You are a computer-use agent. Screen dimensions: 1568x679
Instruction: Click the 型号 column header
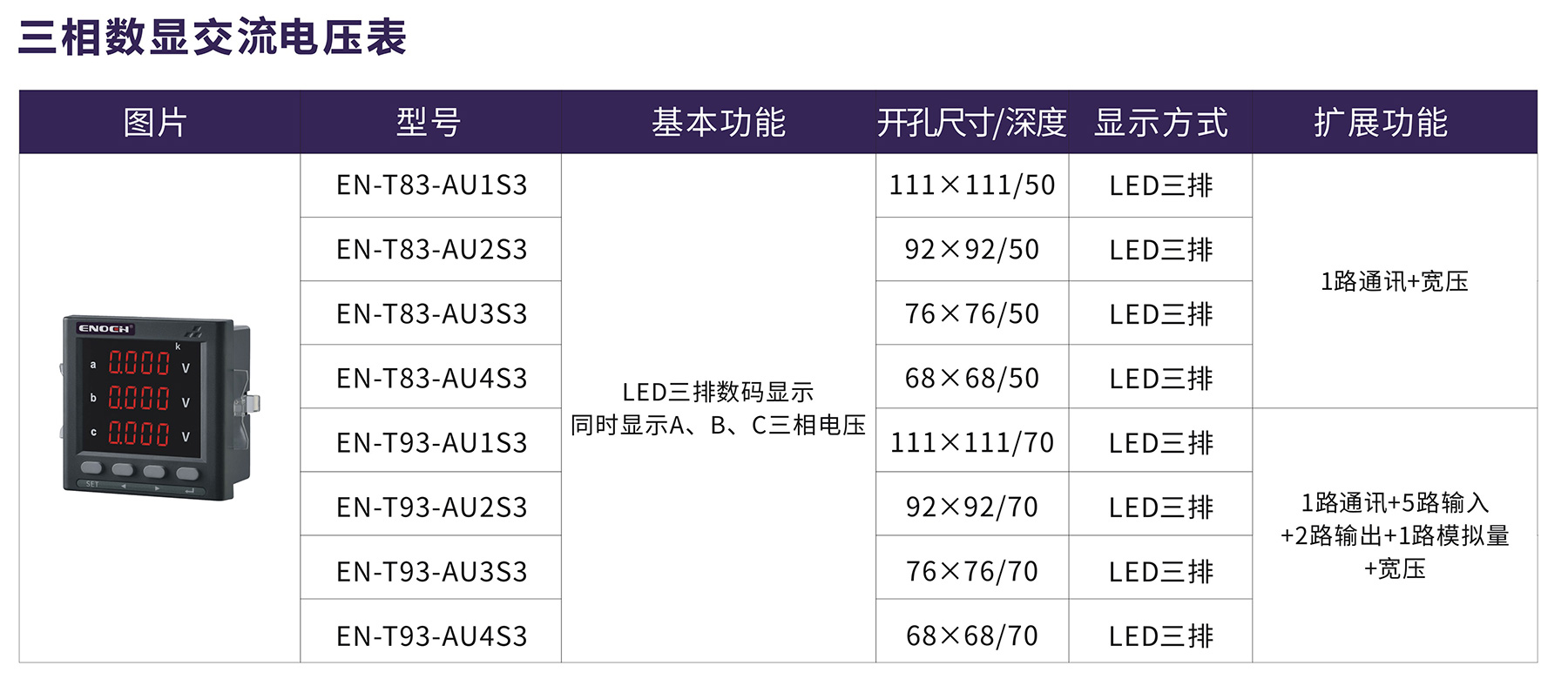coord(429,123)
